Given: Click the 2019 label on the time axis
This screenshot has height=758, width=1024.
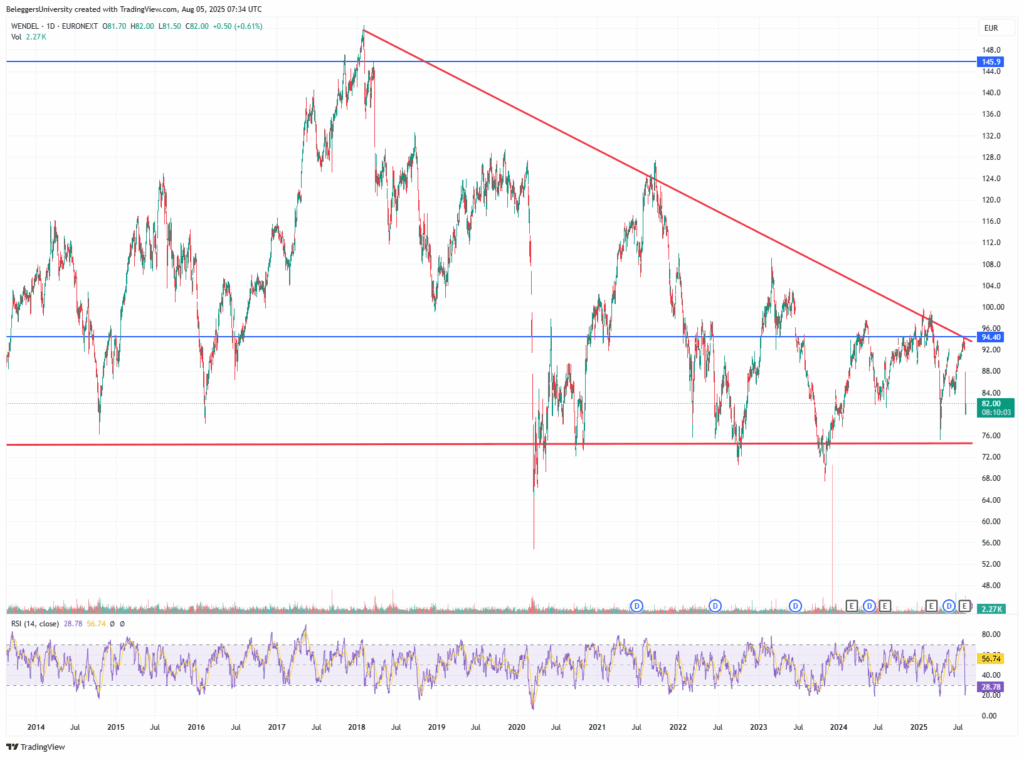Looking at the screenshot, I should (436, 727).
